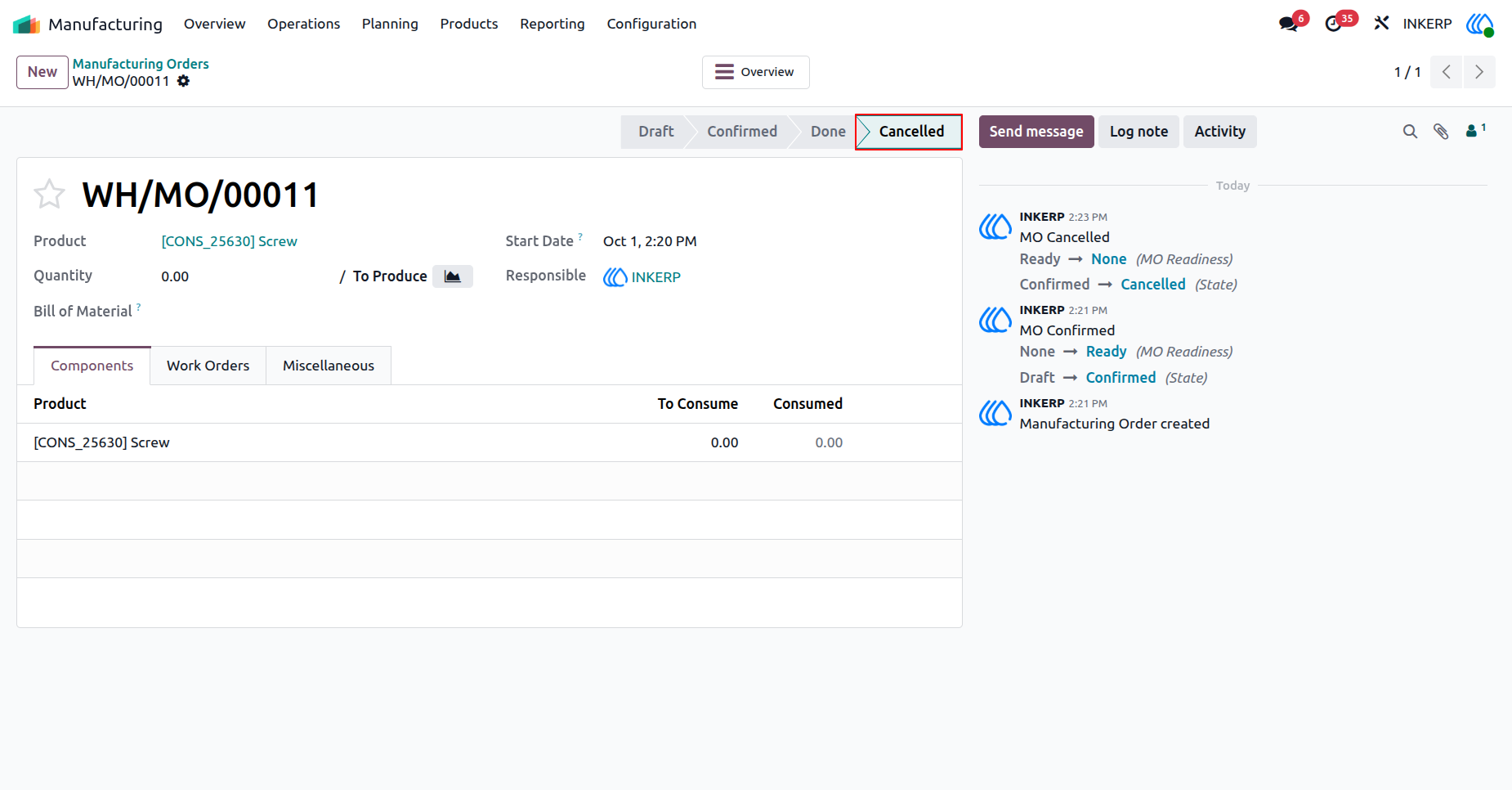Schedule an Activity button
The height and width of the screenshot is (790, 1512).
(x=1220, y=132)
